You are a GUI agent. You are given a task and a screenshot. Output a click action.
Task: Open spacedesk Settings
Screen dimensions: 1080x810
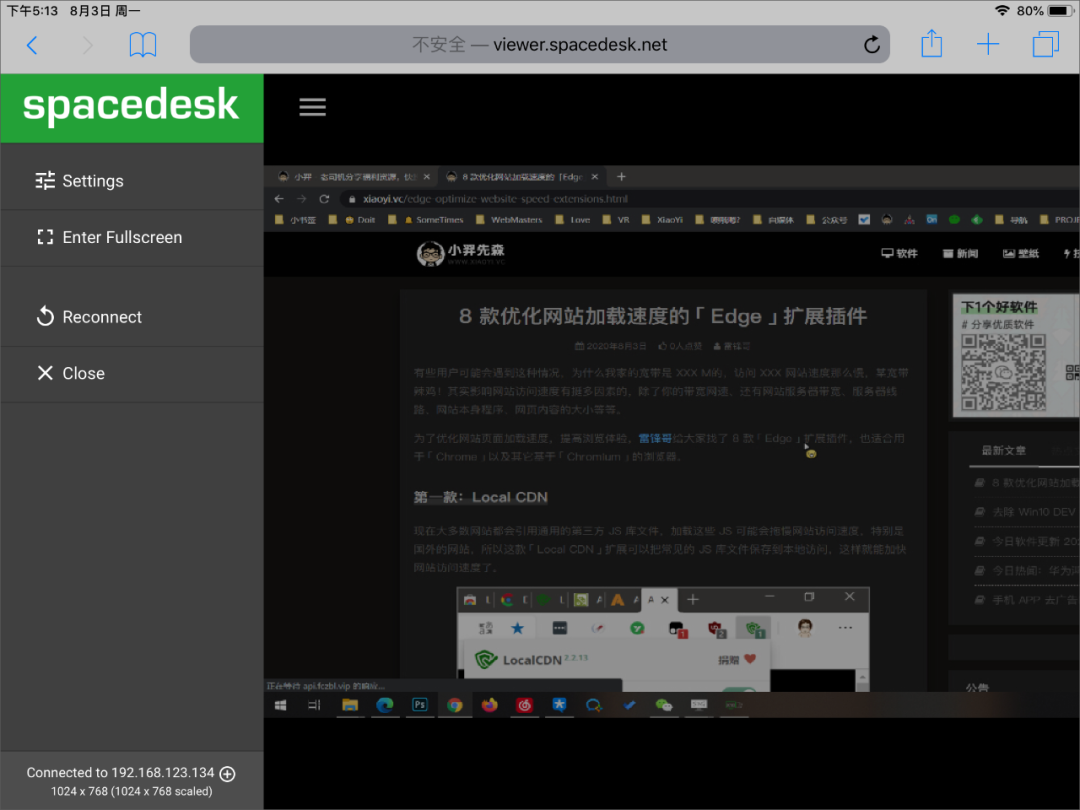tap(92, 181)
